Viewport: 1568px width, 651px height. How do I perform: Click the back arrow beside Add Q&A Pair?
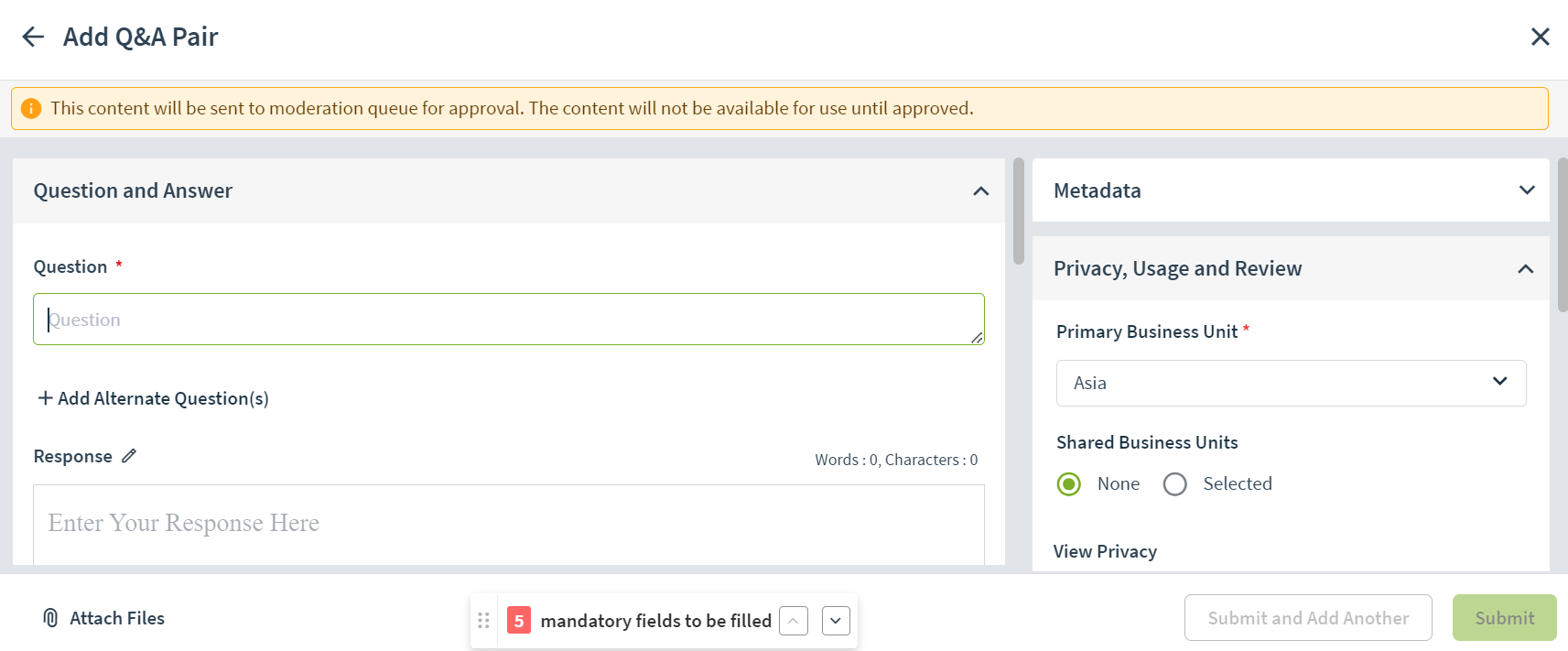click(x=33, y=37)
